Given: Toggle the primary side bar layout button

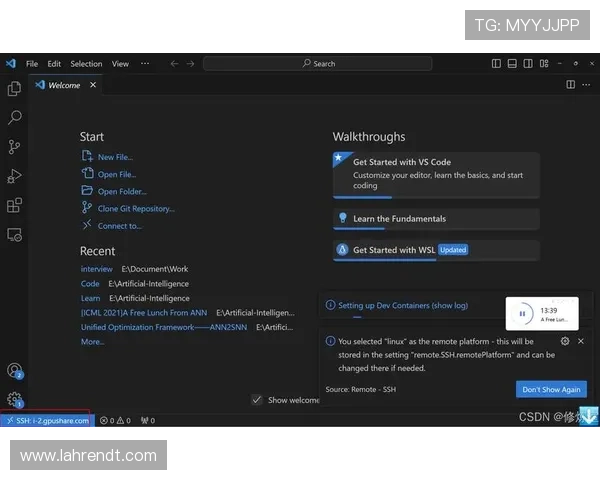Looking at the screenshot, I should click(497, 63).
